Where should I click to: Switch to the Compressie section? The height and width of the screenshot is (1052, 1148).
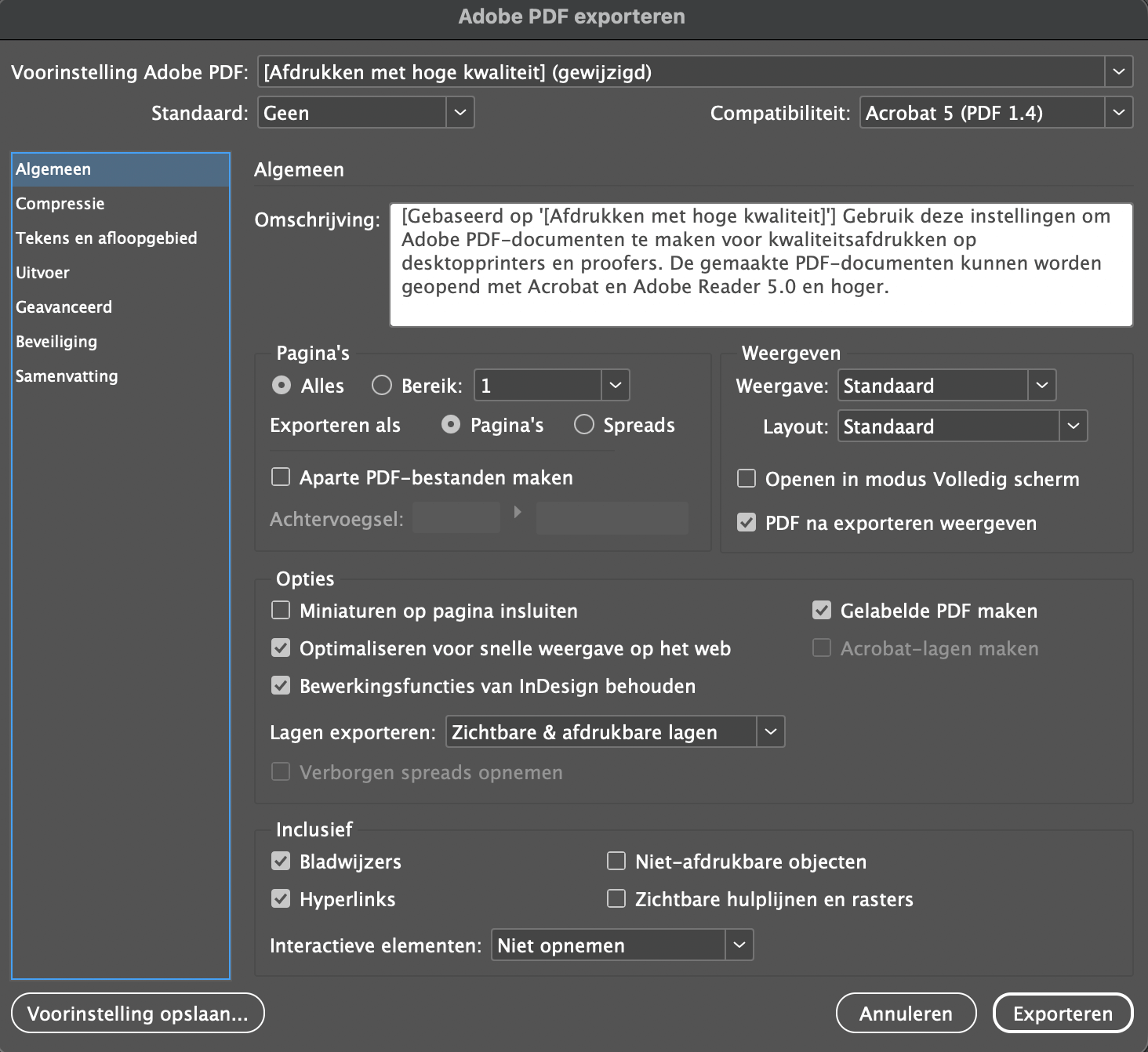(60, 203)
